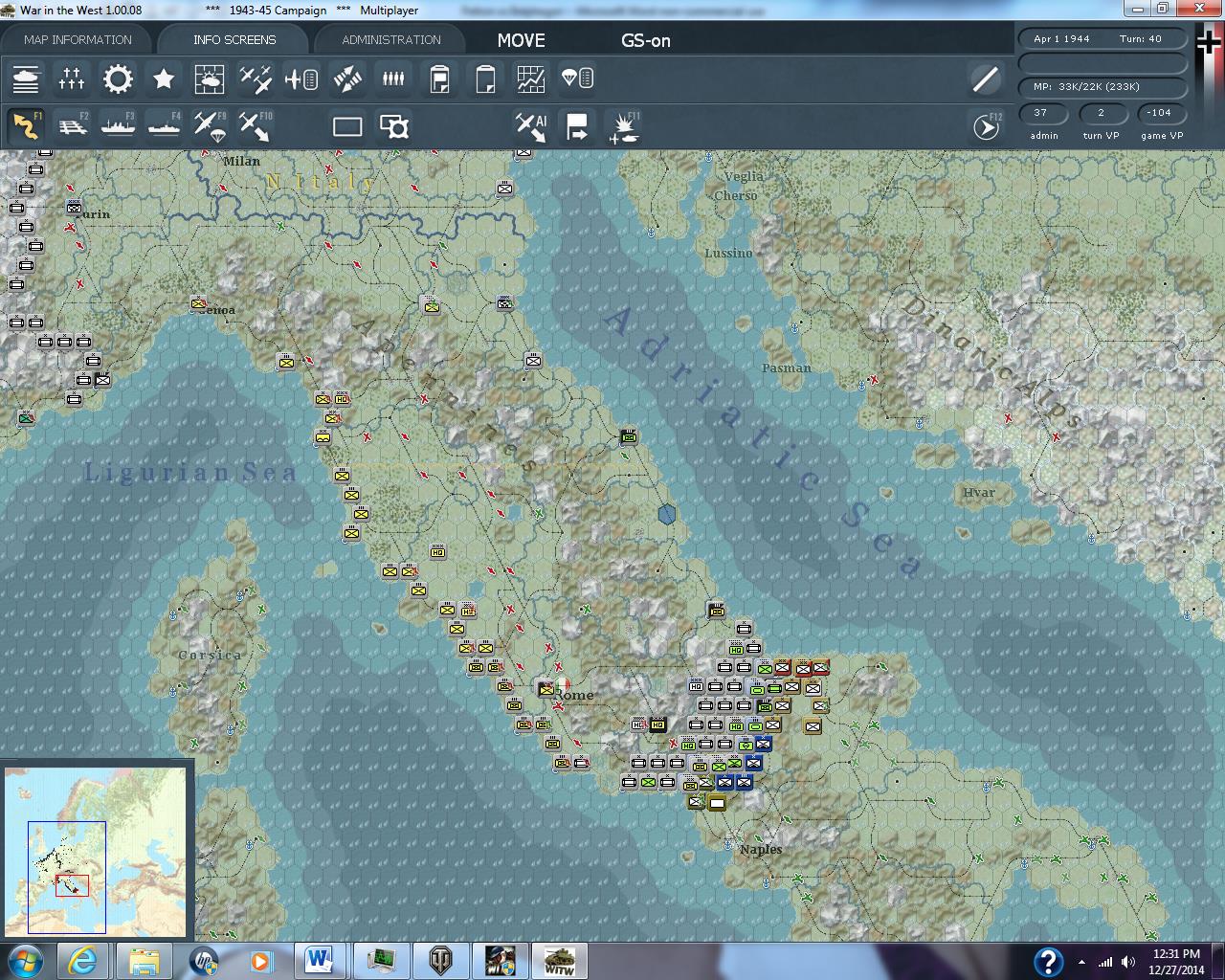
Task: Click the empty rectangle selection icon
Action: tap(347, 126)
